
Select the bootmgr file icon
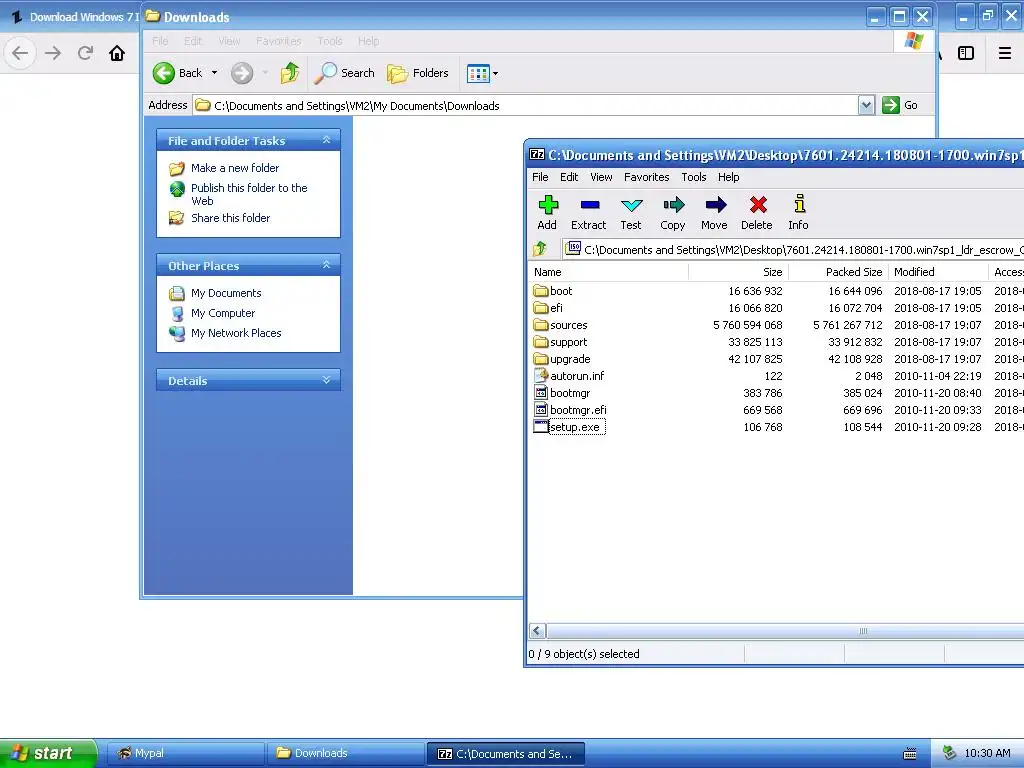pyautogui.click(x=541, y=392)
